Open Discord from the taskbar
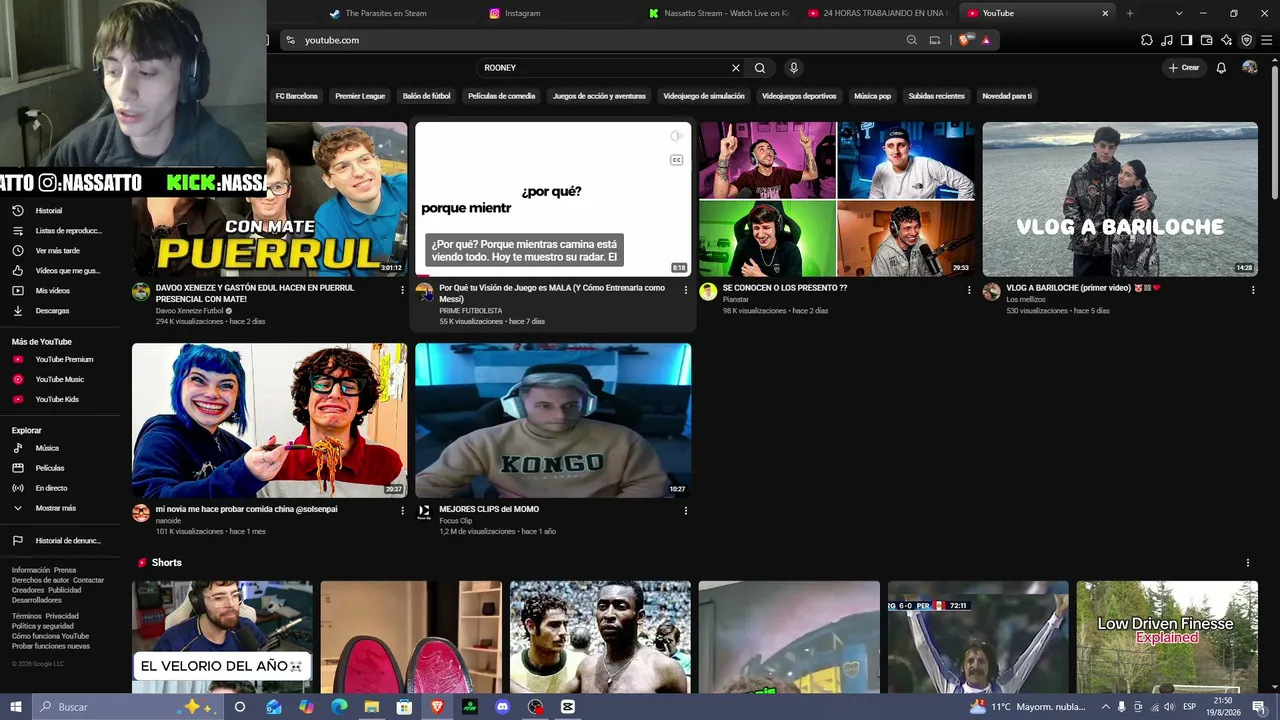Screen dimensions: 1280x720 pyautogui.click(x=502, y=707)
